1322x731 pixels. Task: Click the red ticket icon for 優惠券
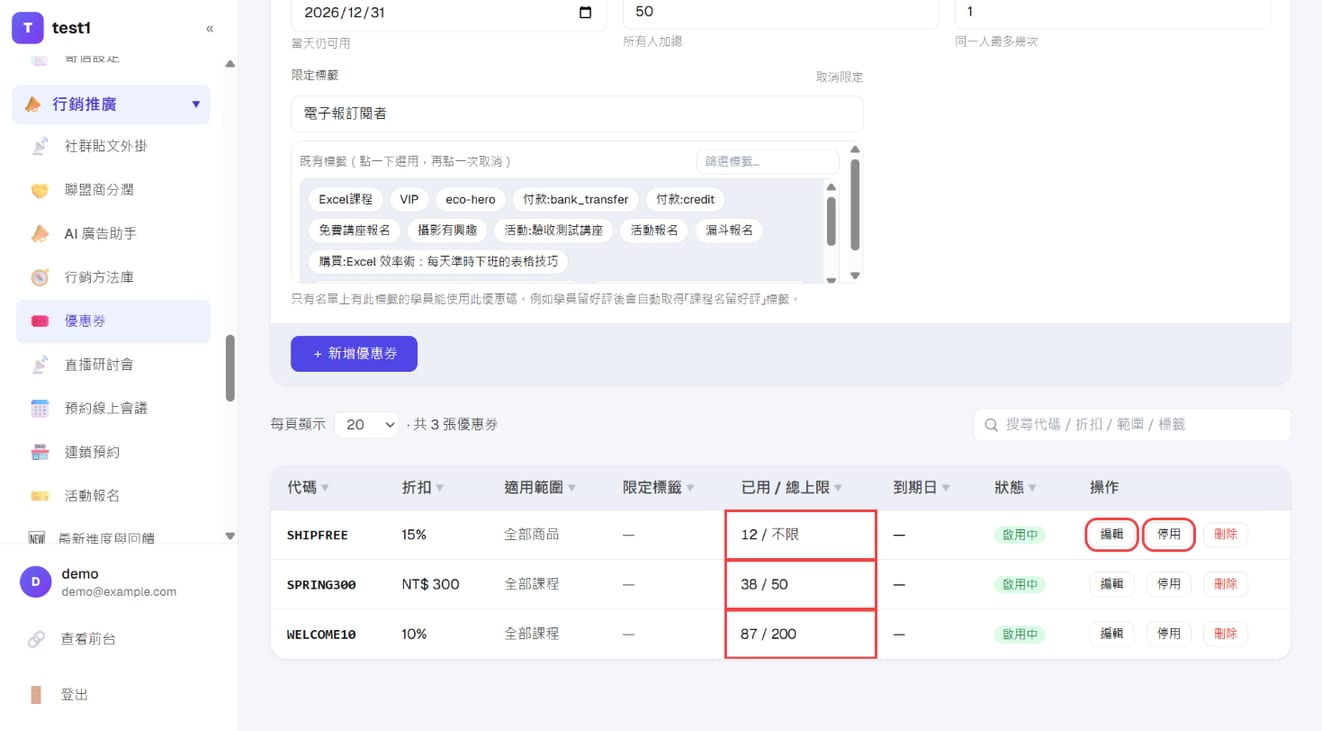40,321
